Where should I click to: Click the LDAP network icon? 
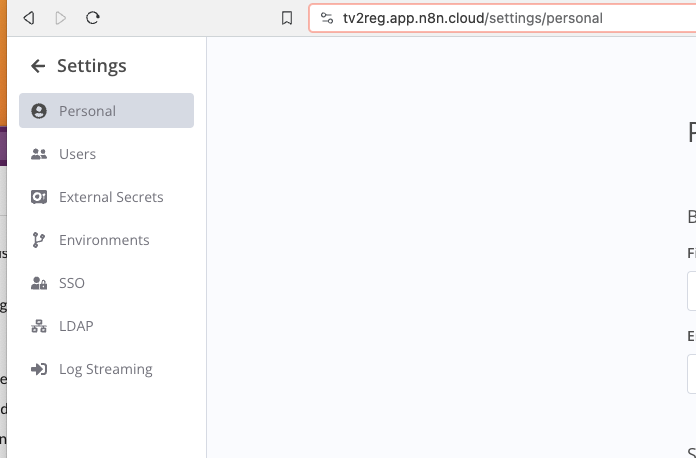(x=39, y=326)
